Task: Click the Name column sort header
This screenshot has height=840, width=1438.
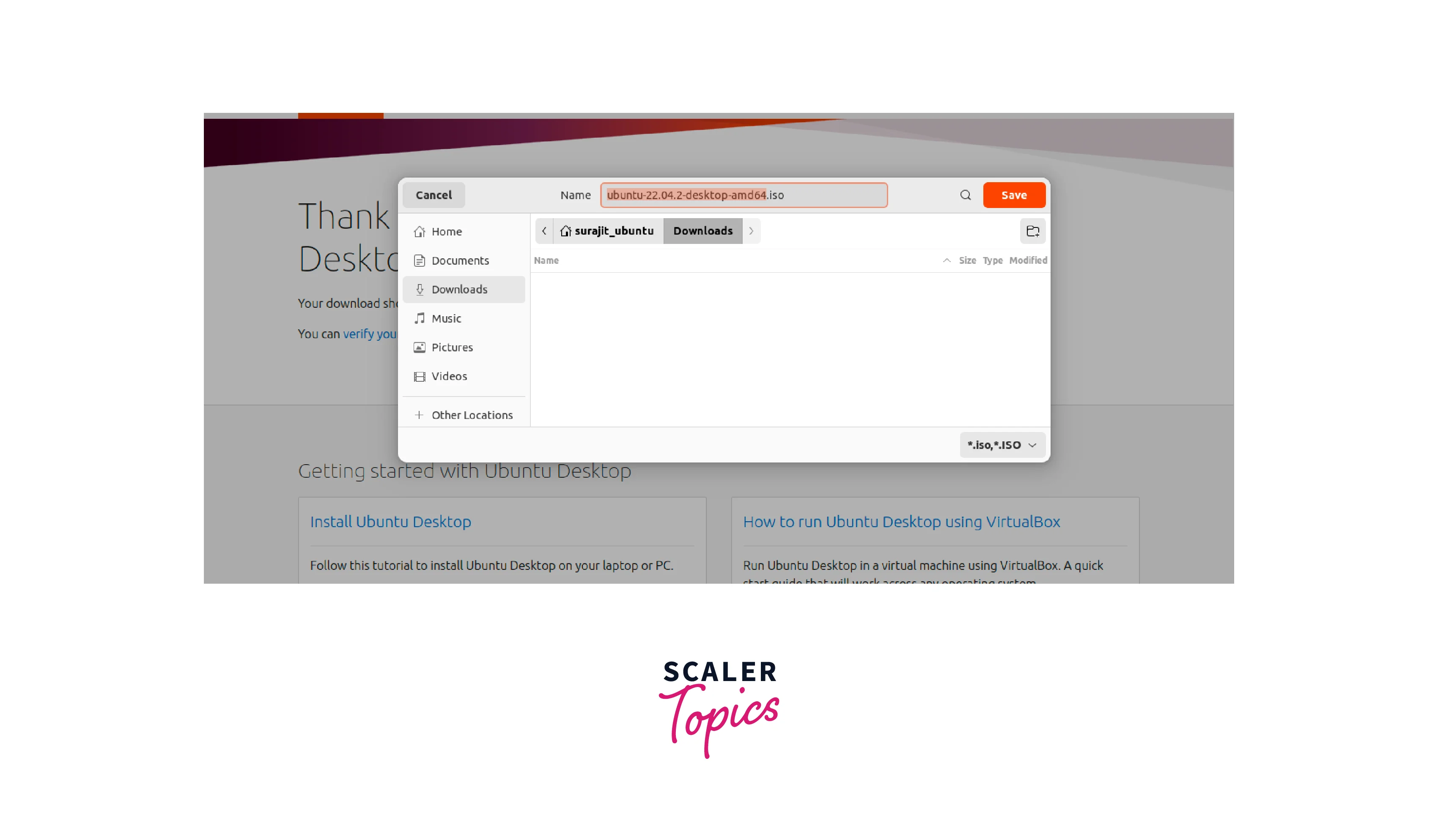Action: point(546,260)
